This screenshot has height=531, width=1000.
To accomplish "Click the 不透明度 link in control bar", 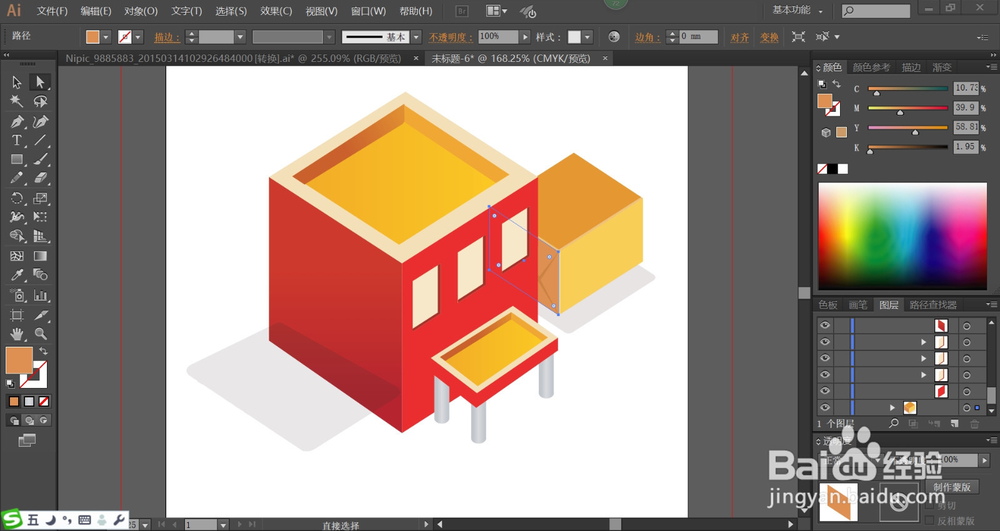I will coord(451,38).
